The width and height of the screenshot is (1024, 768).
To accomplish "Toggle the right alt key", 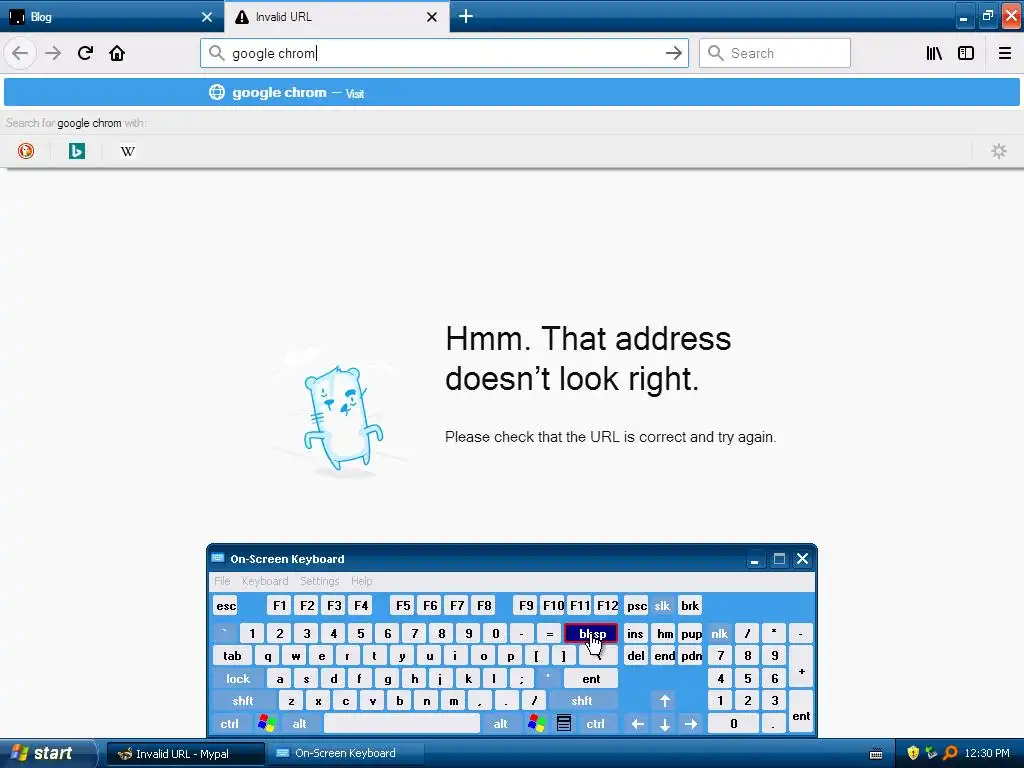I will 501,724.
